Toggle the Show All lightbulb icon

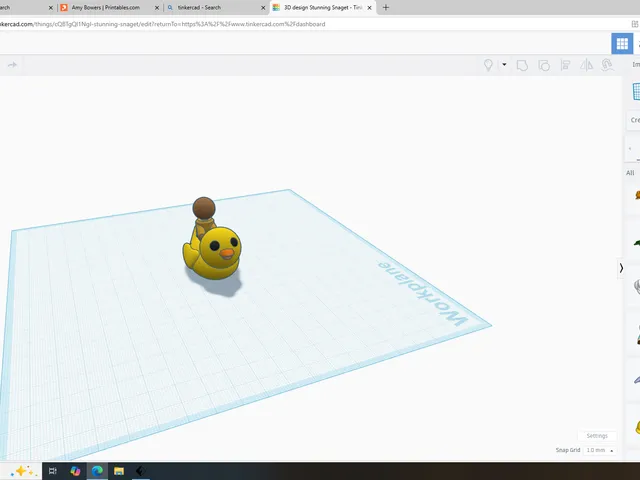(488, 65)
